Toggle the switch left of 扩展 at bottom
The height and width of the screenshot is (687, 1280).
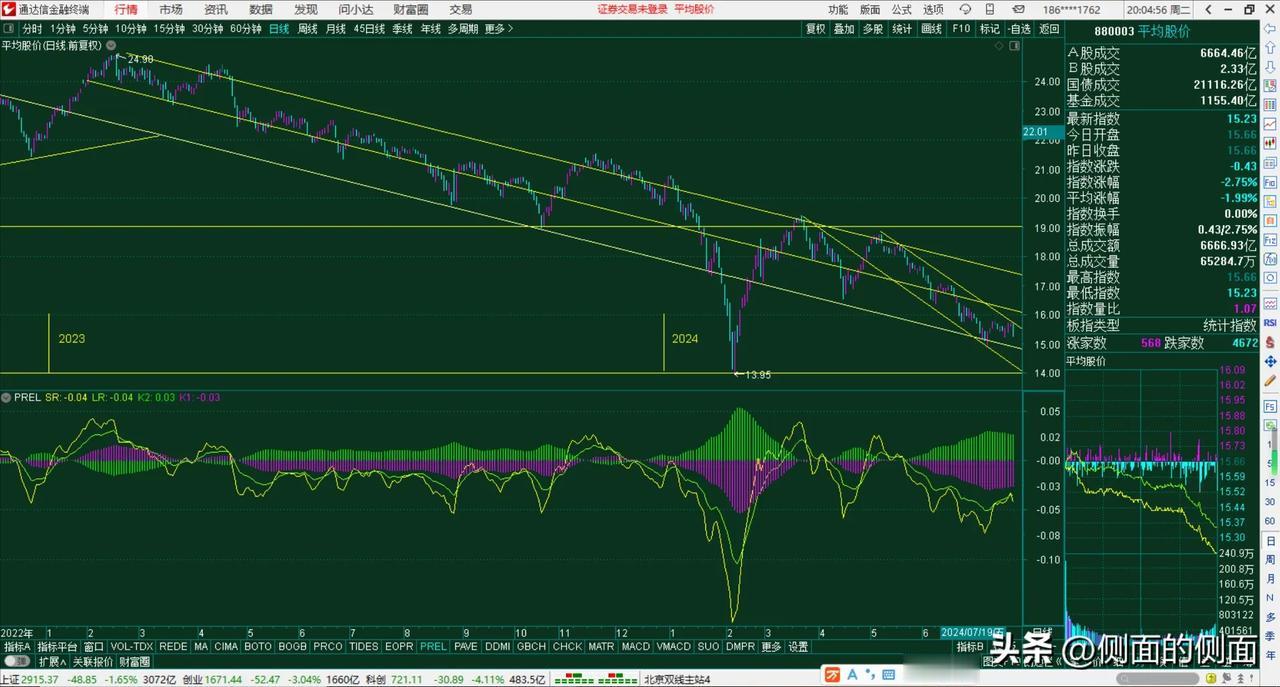(x=17, y=662)
